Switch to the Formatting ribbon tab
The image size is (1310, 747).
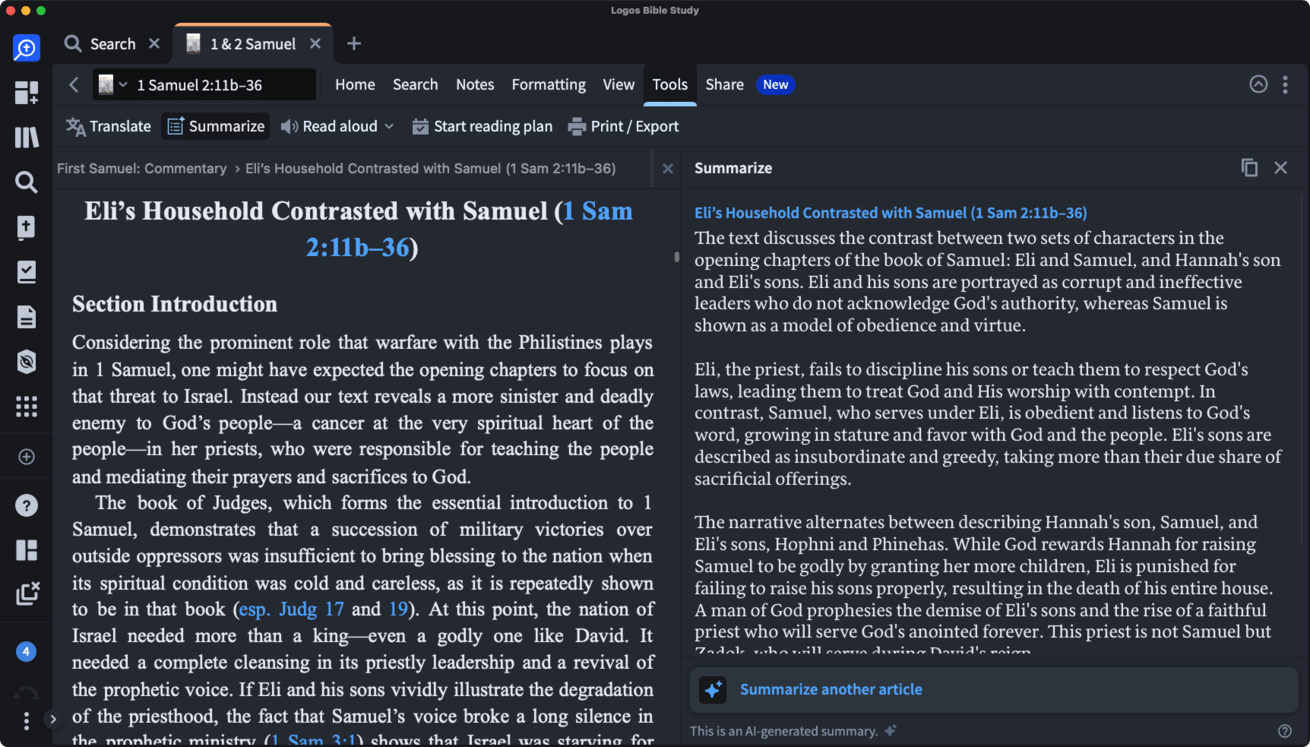(x=548, y=85)
